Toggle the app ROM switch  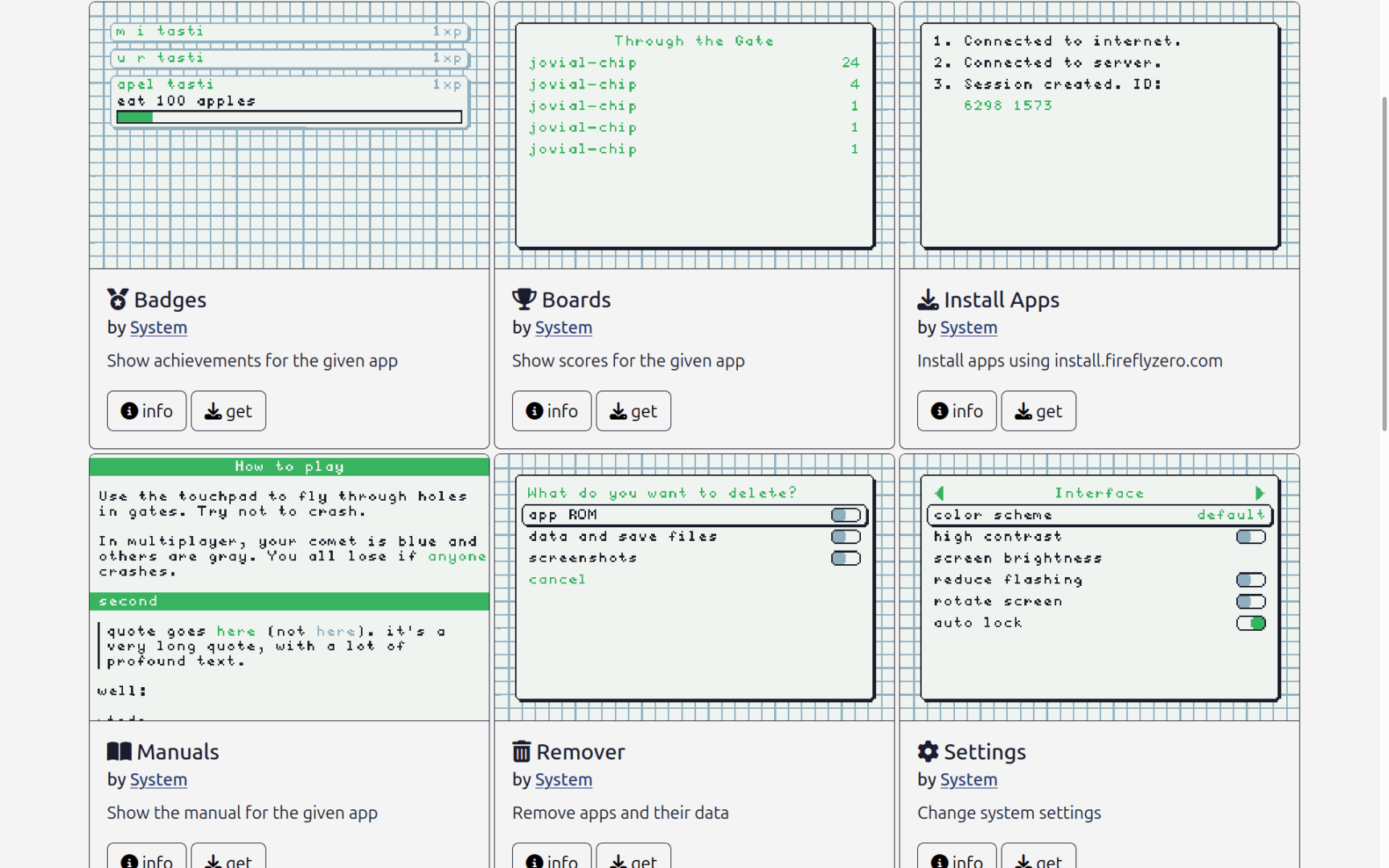[x=846, y=515]
